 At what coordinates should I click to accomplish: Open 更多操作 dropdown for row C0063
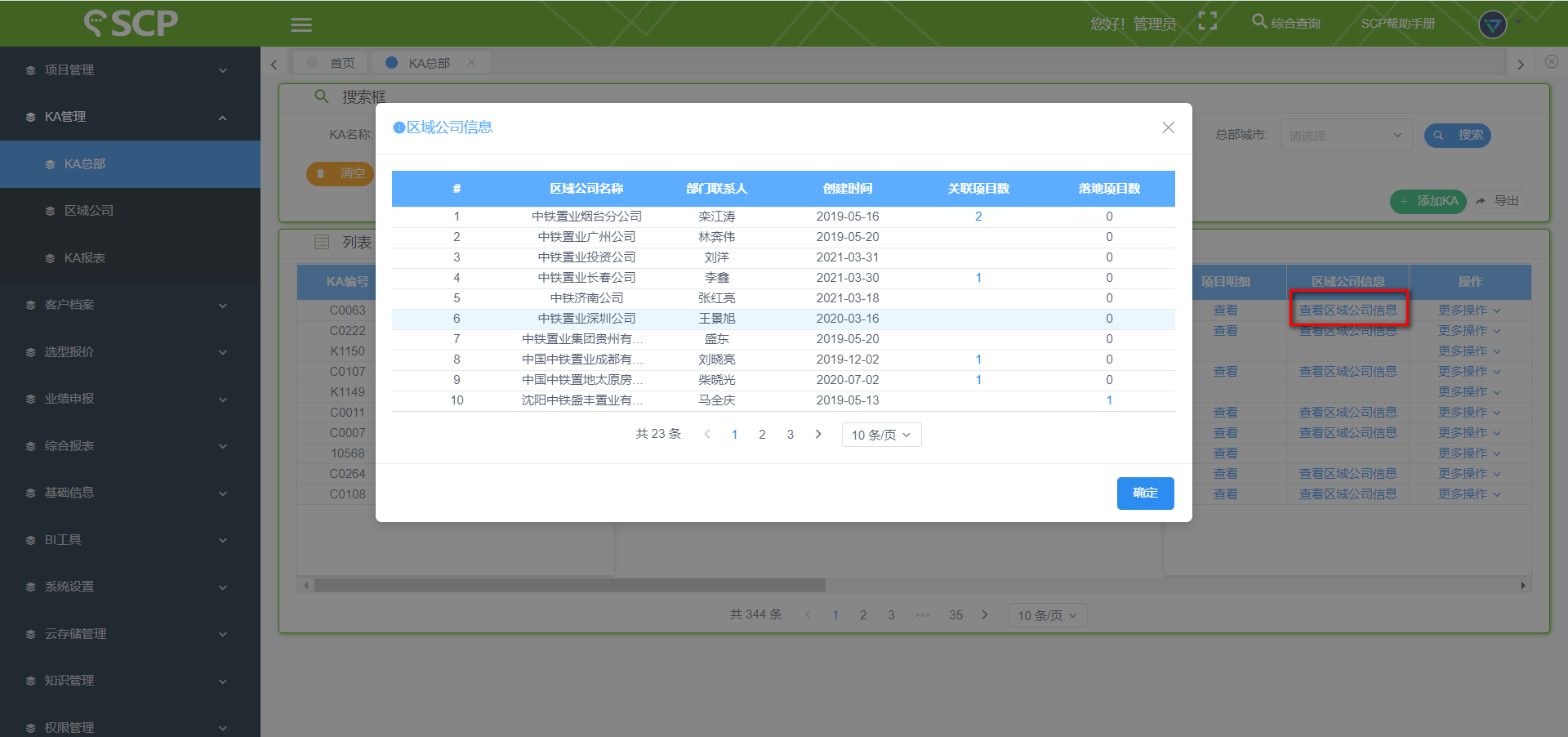click(1469, 310)
